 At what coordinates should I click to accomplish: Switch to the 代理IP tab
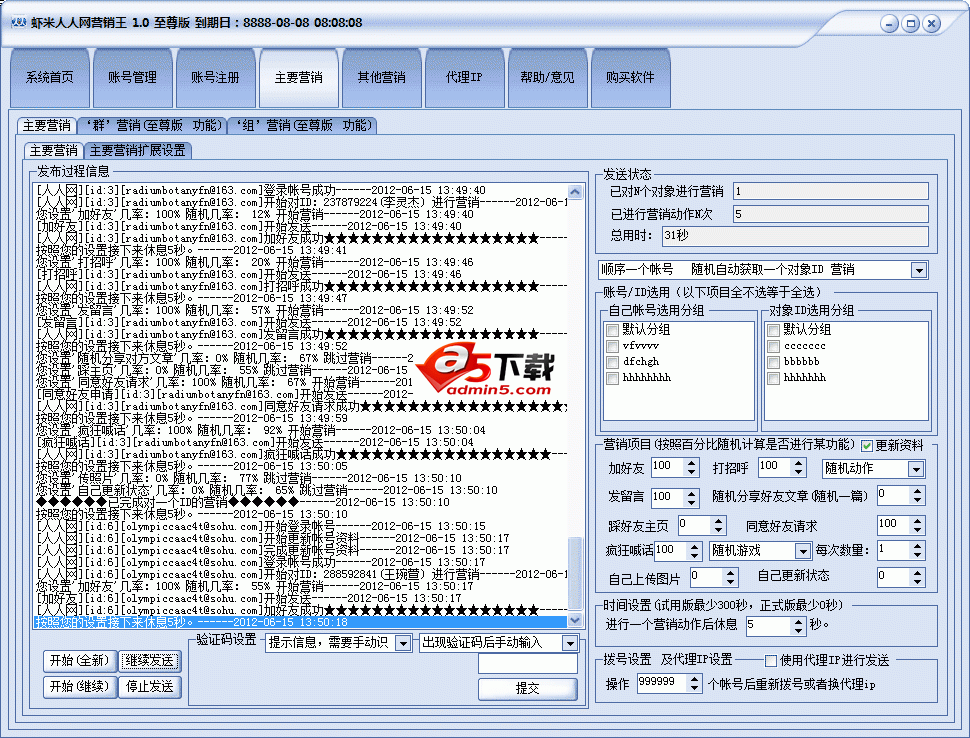click(x=463, y=78)
